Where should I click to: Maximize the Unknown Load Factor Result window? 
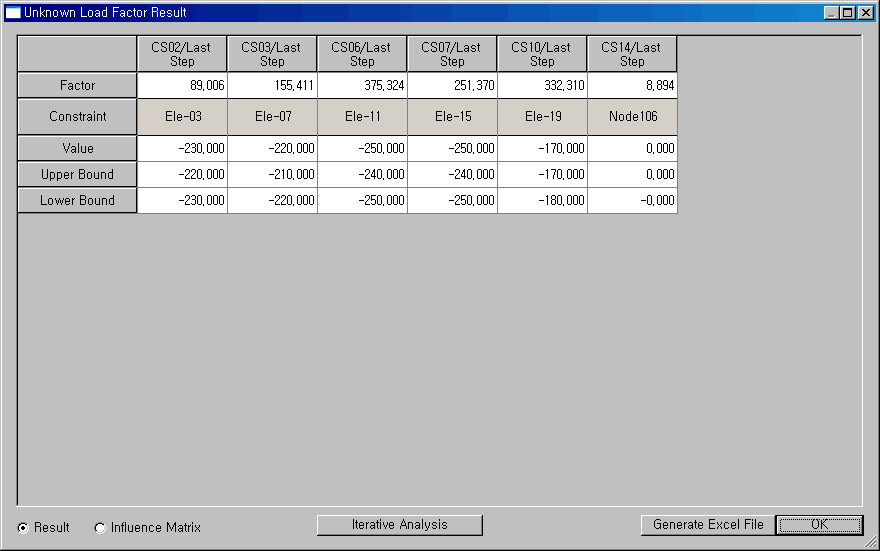tap(848, 13)
